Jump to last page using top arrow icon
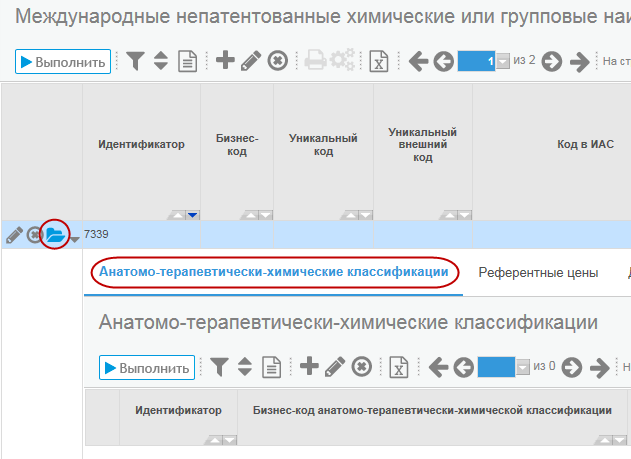The width and height of the screenshot is (631, 459). click(579, 62)
